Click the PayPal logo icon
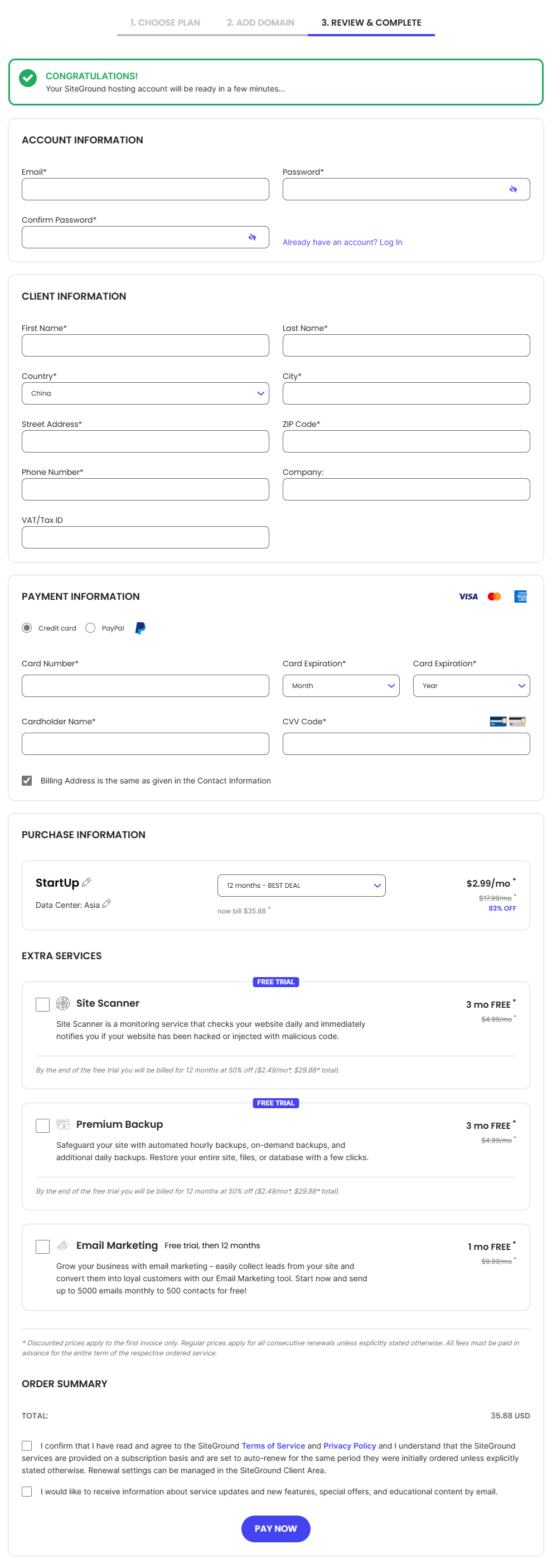 140,628
